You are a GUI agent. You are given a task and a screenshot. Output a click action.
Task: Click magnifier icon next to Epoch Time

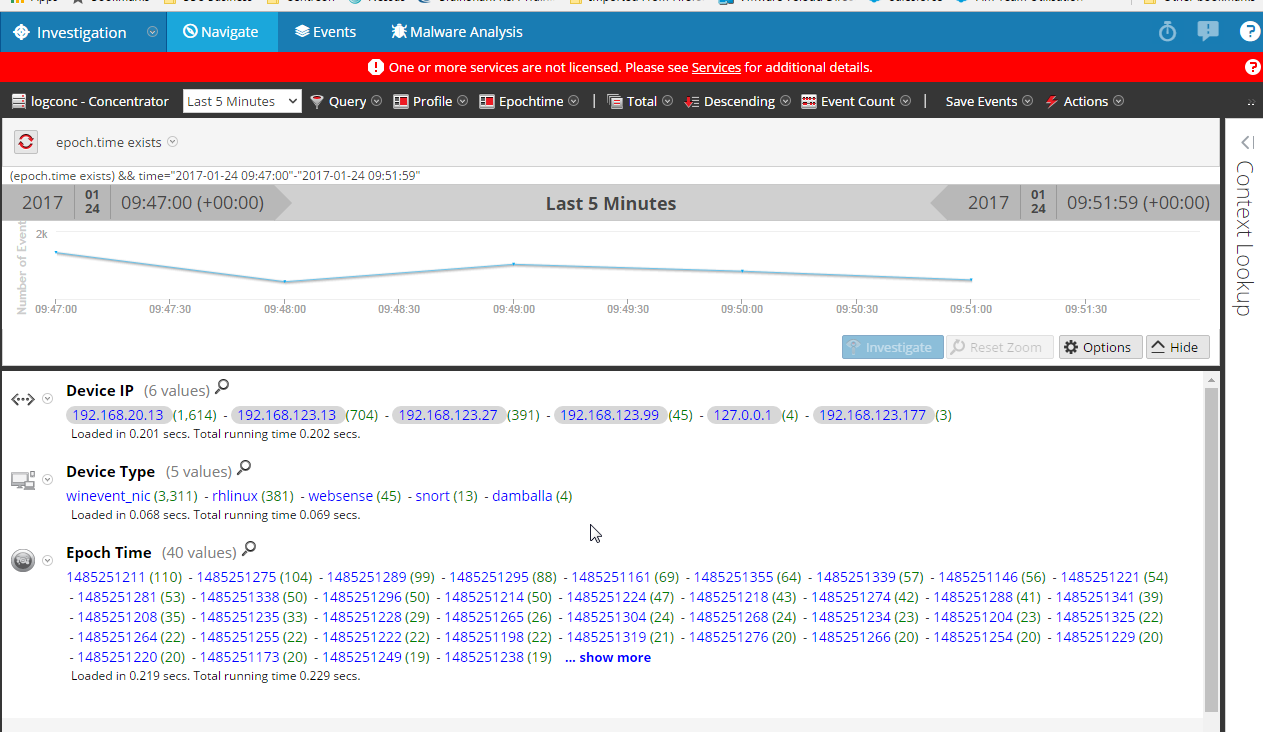(x=249, y=550)
